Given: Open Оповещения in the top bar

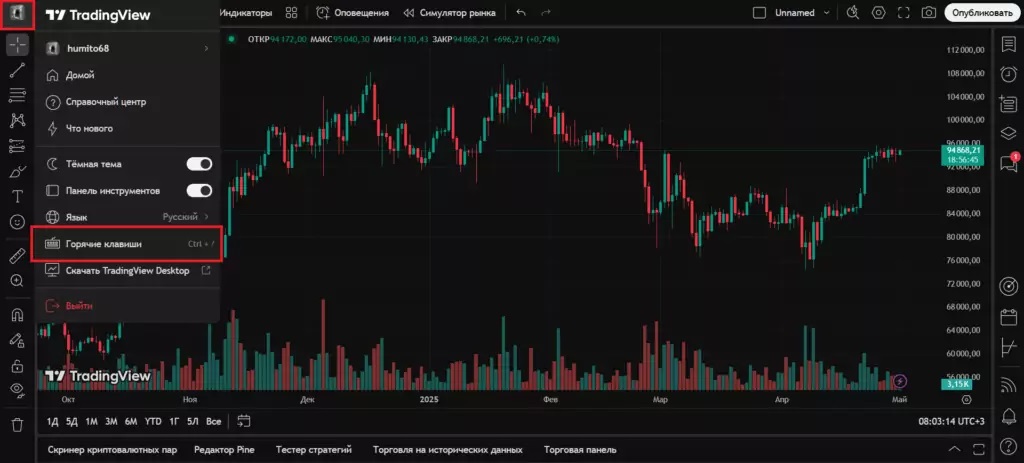Looking at the screenshot, I should click(x=353, y=13).
